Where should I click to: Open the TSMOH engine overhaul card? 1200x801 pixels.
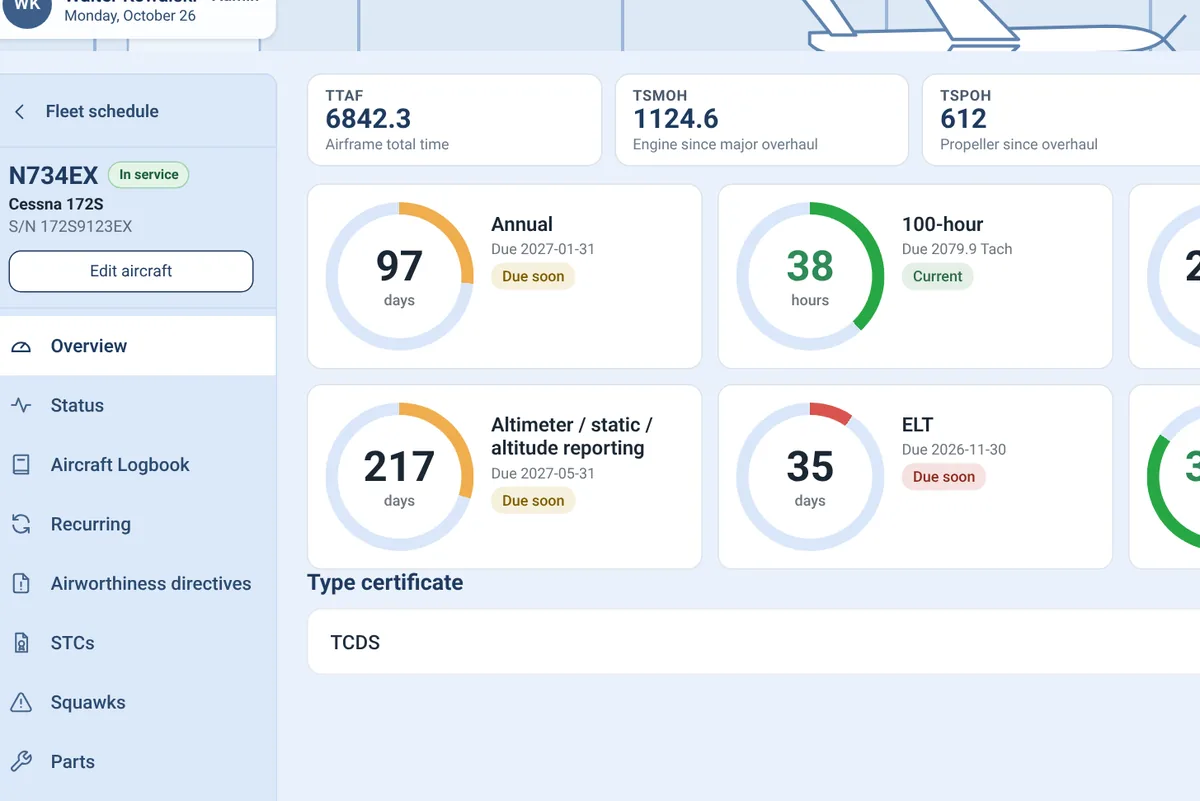(762, 120)
